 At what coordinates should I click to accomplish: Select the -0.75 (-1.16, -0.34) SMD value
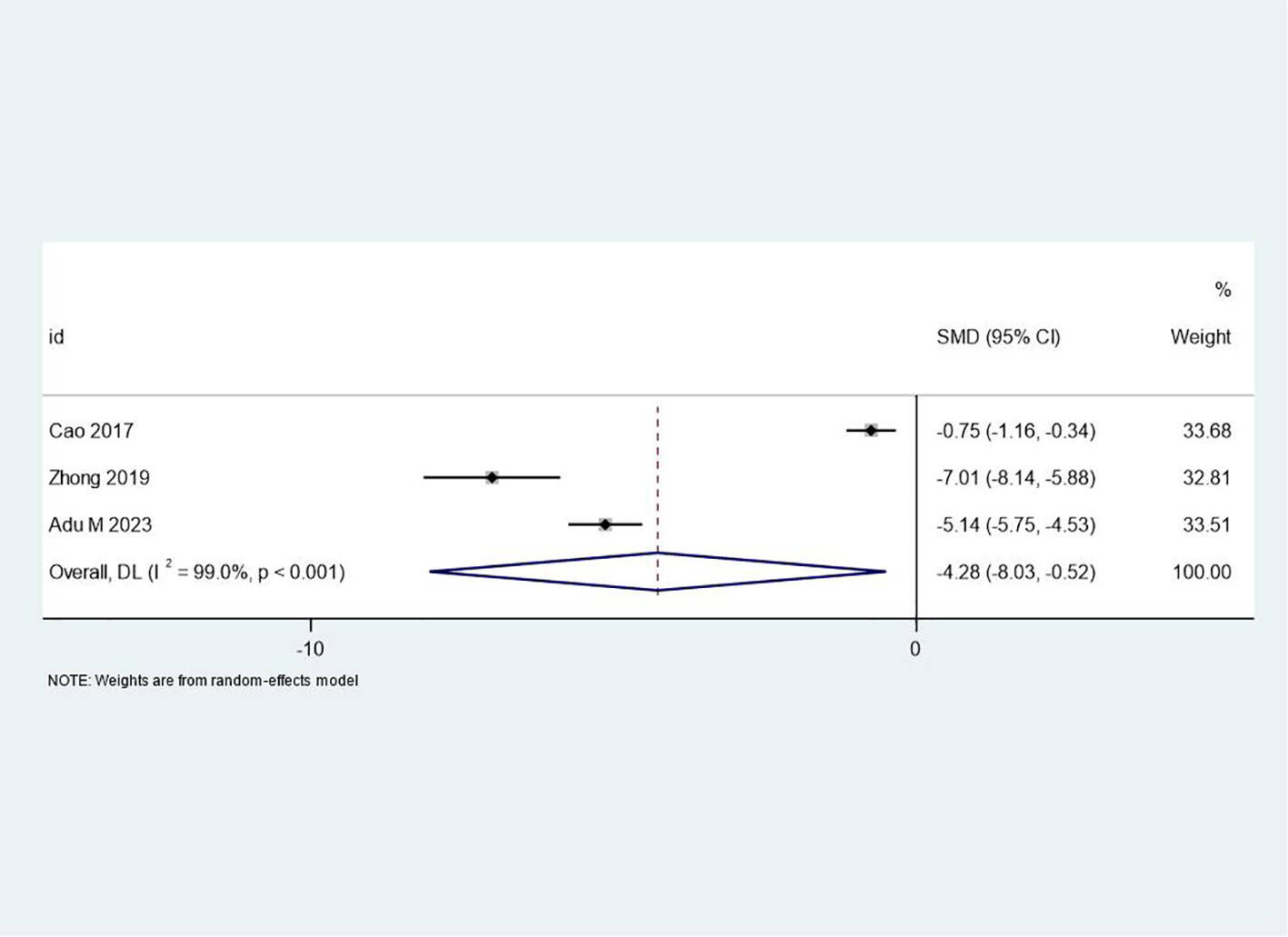(1015, 431)
